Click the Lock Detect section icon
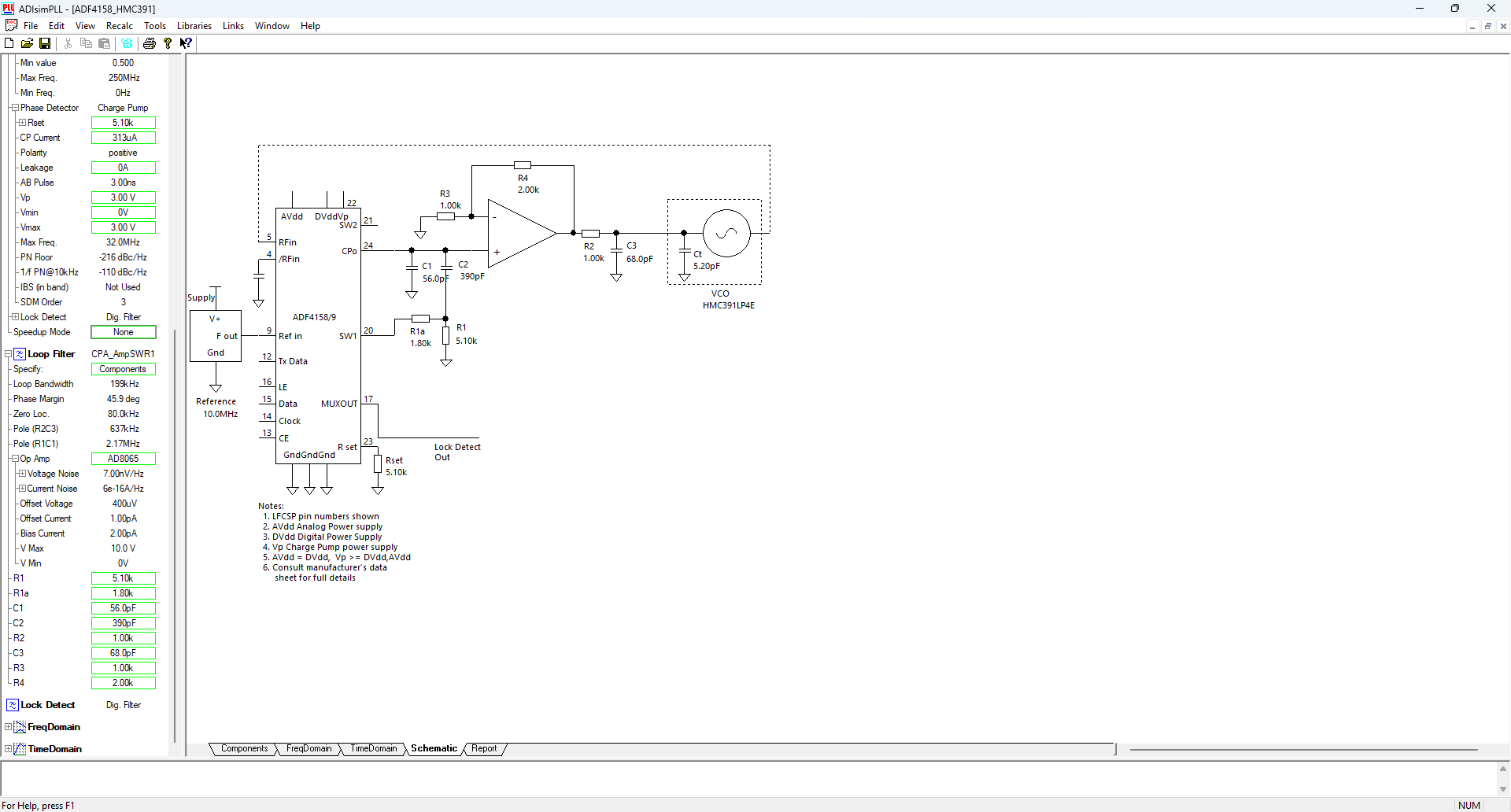This screenshot has height=812, width=1511. [x=13, y=705]
